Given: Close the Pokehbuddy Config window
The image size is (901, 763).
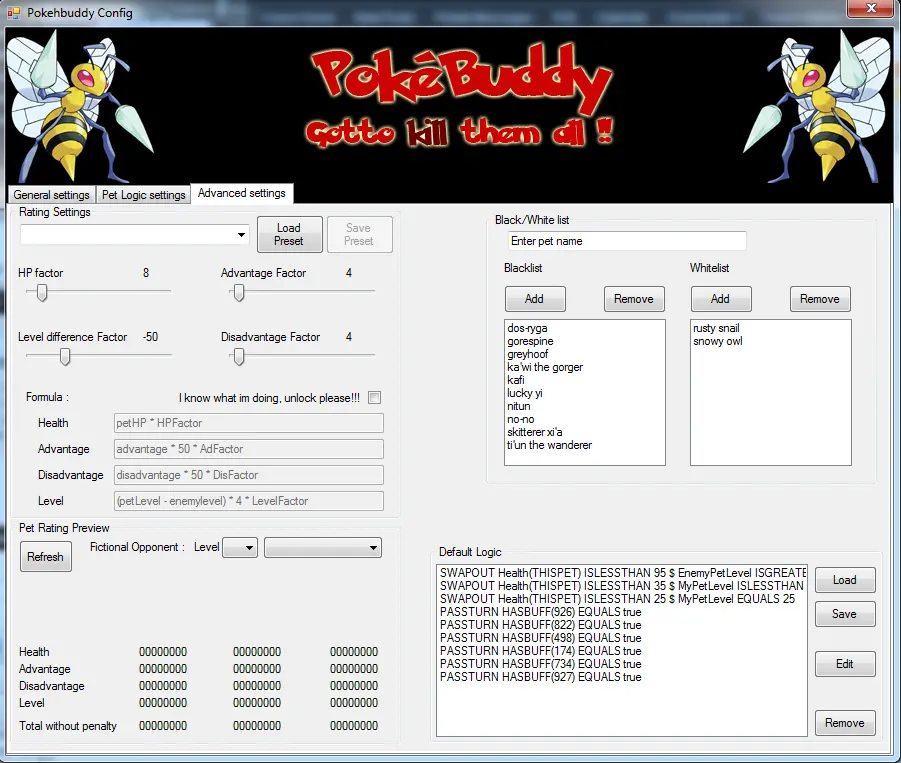Looking at the screenshot, I should (x=871, y=8).
